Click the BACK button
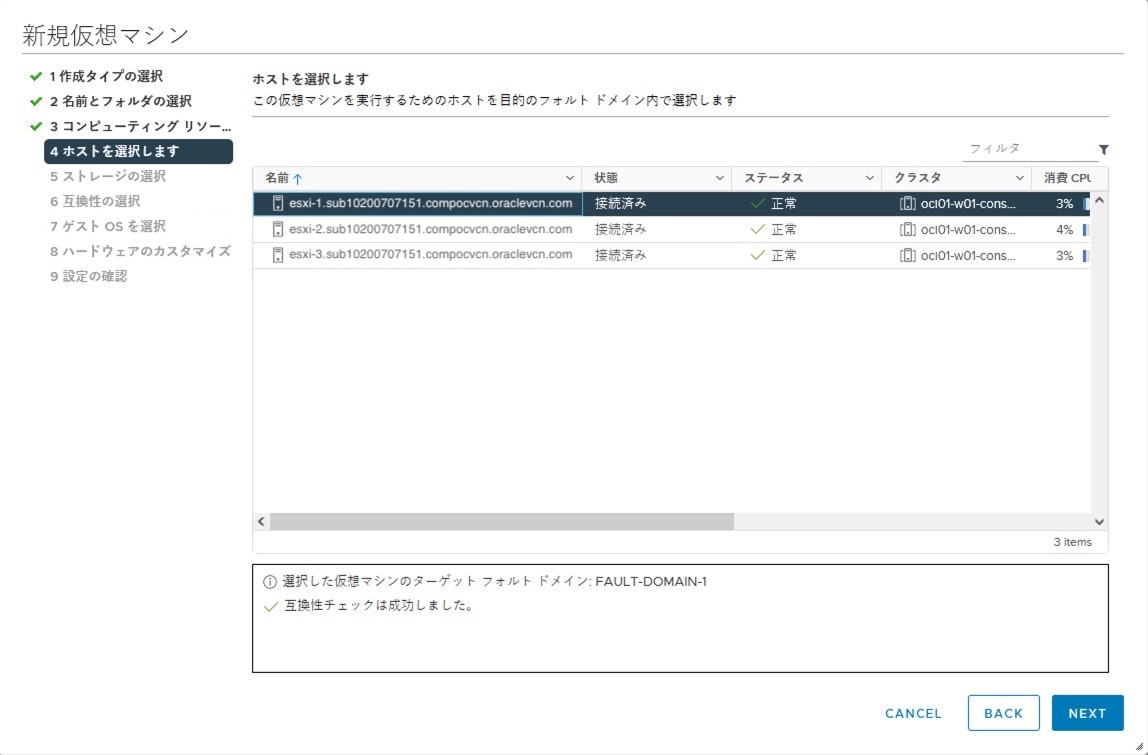 coord(1003,713)
